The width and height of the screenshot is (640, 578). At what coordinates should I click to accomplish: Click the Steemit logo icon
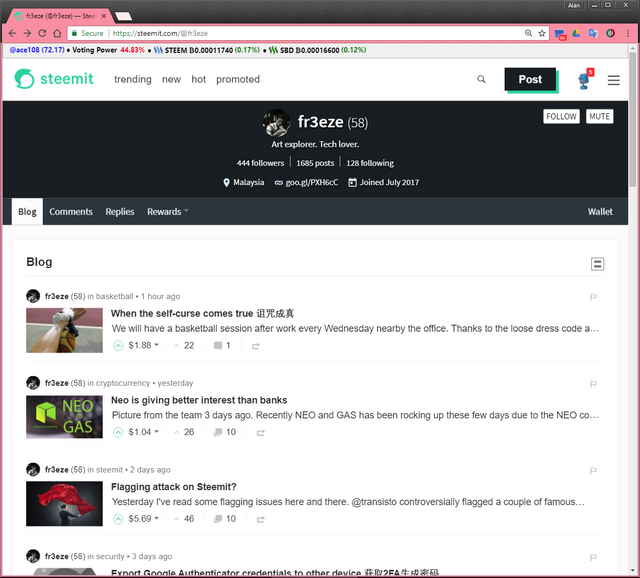(24, 79)
